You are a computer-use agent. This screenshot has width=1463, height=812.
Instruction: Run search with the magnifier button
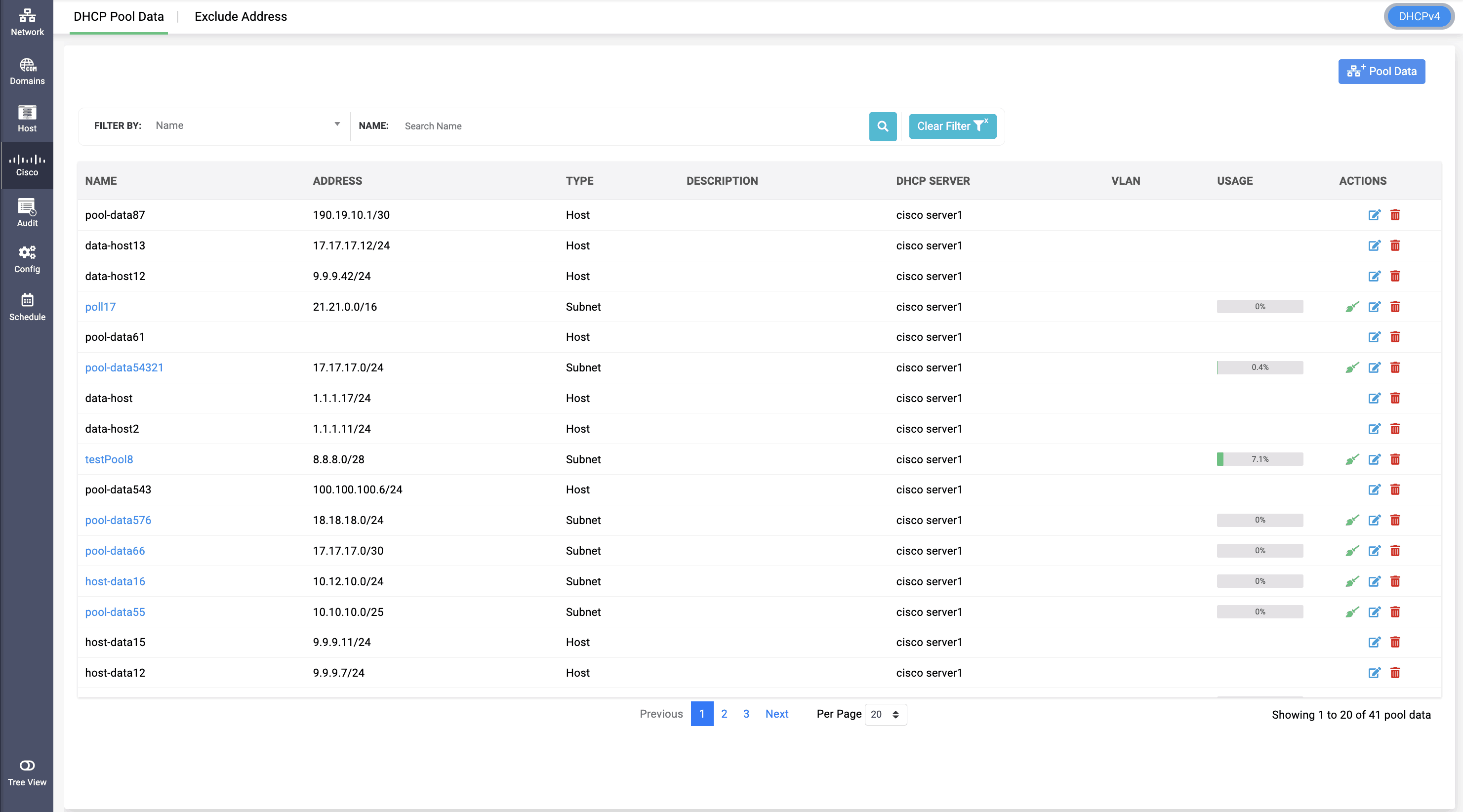tap(883, 126)
